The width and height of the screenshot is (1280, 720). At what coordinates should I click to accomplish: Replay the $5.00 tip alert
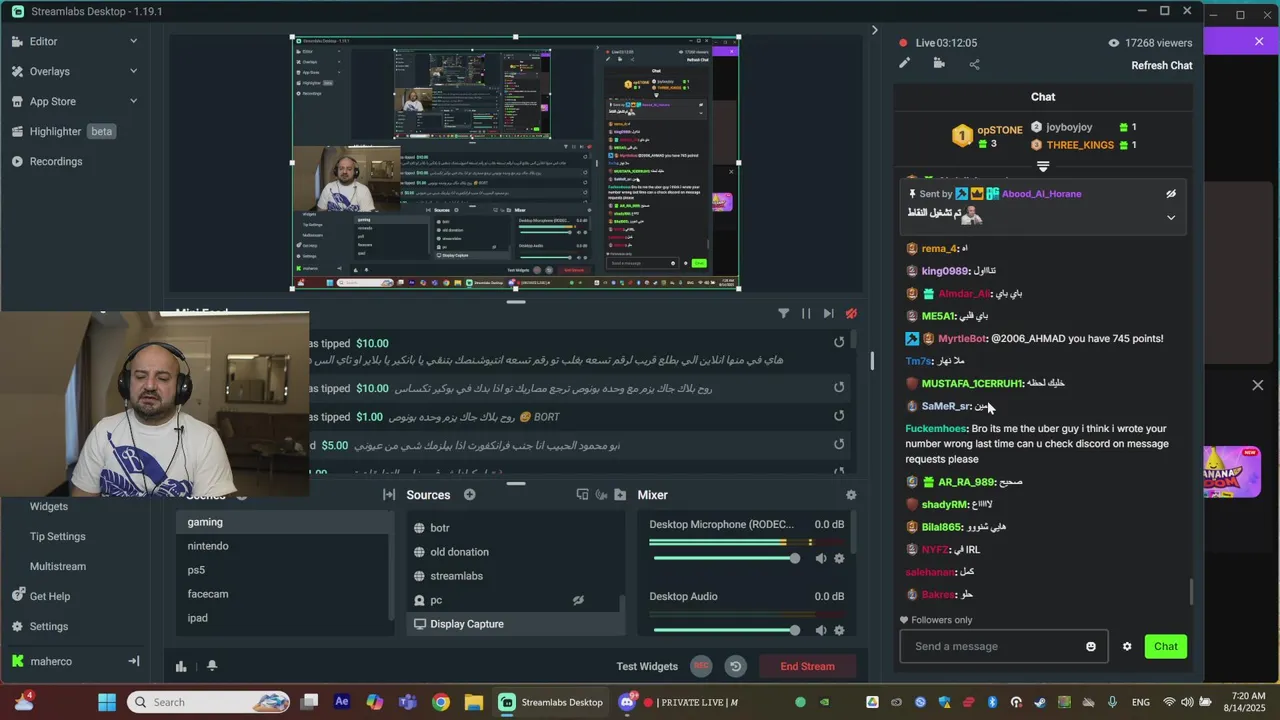[839, 445]
